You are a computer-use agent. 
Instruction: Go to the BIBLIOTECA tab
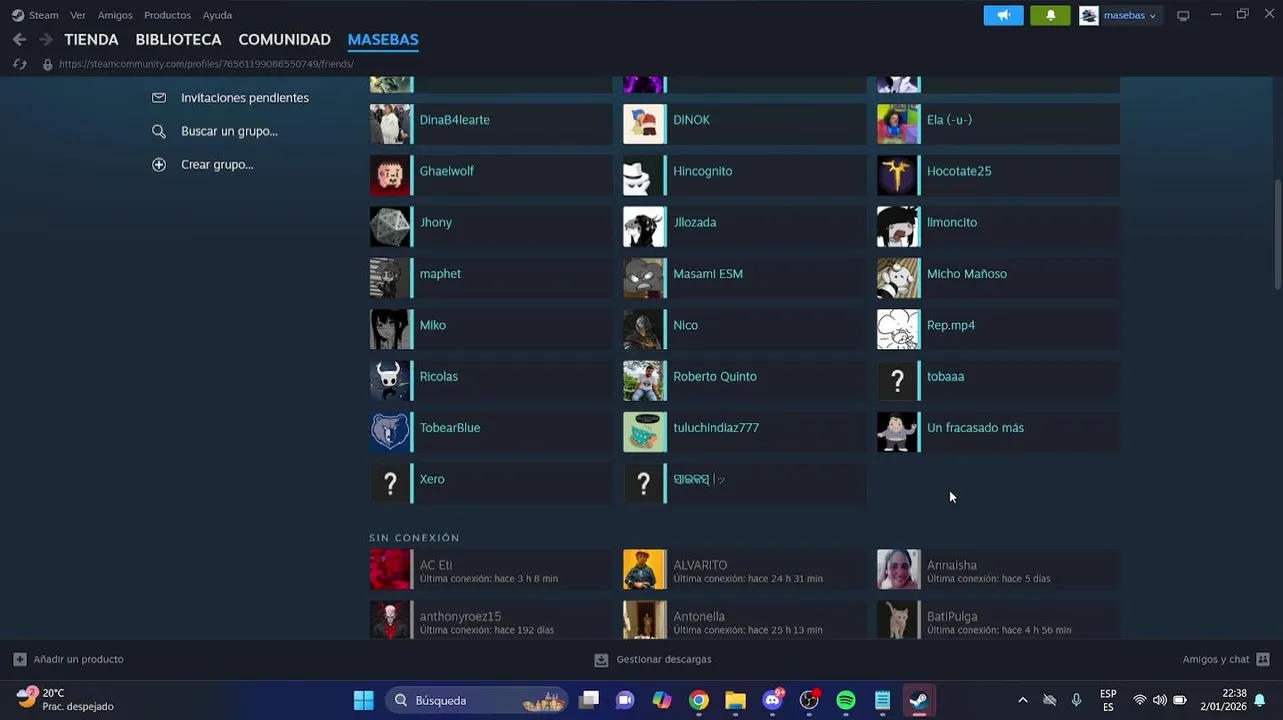[178, 39]
